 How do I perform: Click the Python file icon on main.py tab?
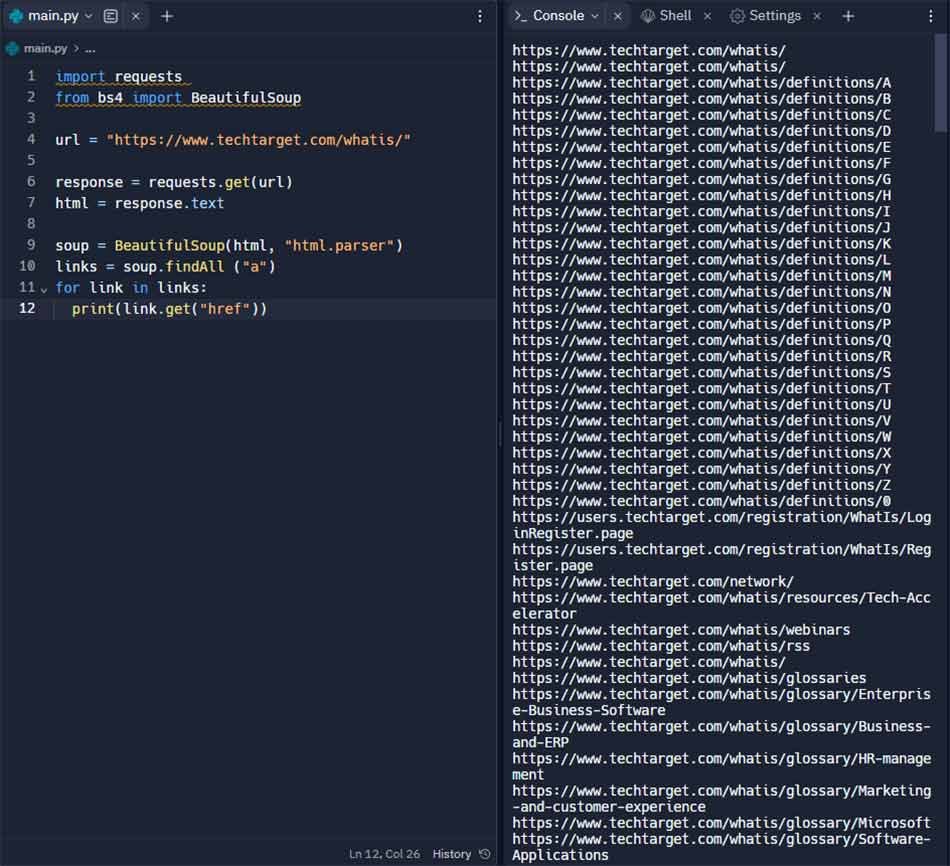(15, 16)
